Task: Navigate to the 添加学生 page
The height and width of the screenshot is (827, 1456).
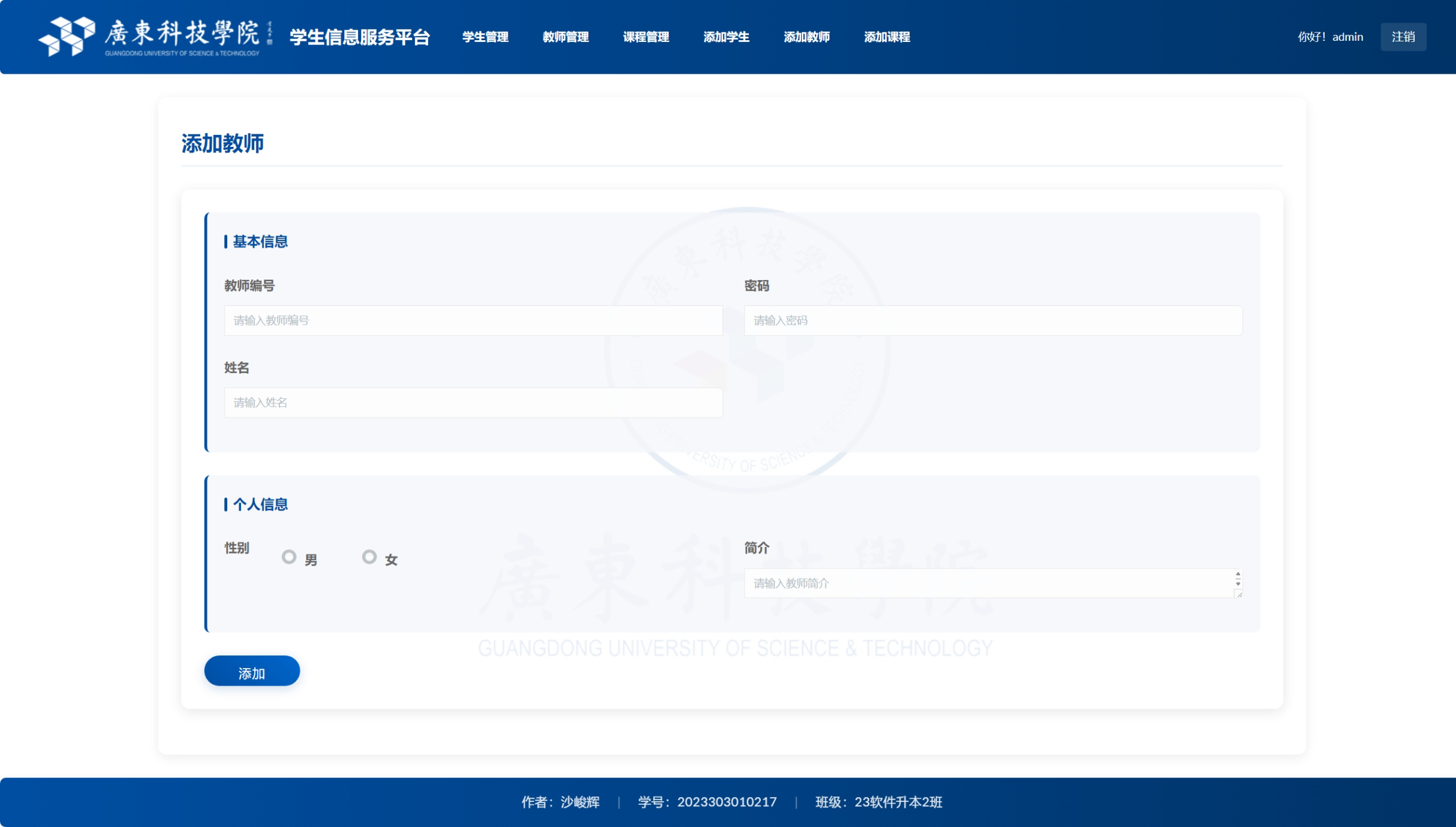Action: click(726, 37)
